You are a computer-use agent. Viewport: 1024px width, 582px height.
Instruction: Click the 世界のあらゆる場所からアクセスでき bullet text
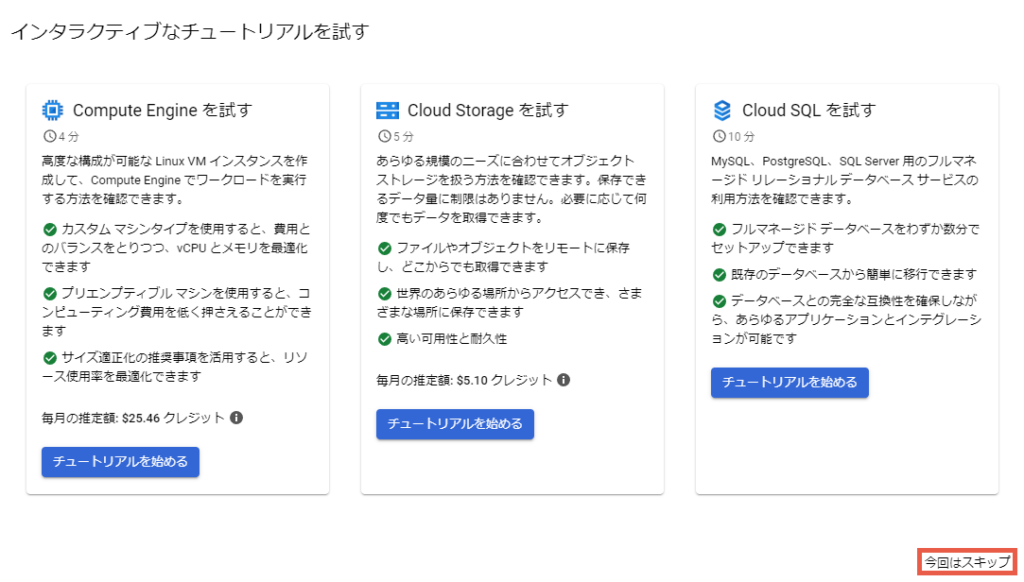(509, 303)
